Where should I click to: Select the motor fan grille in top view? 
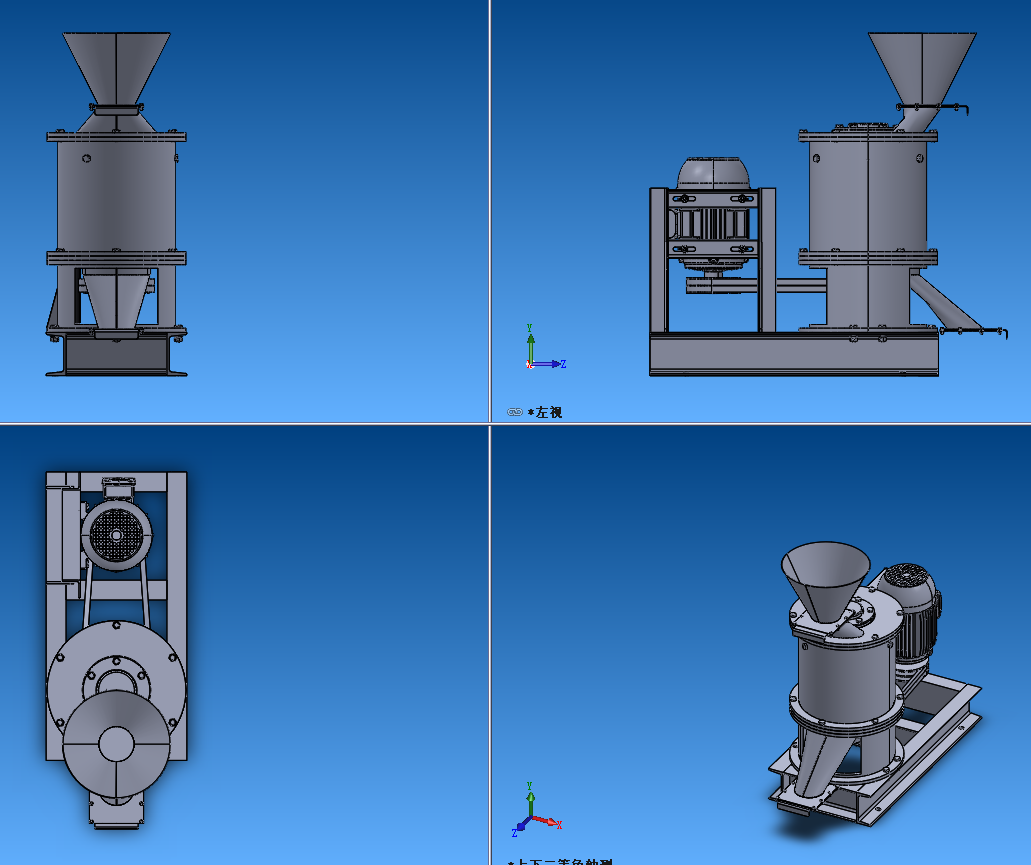click(116, 536)
